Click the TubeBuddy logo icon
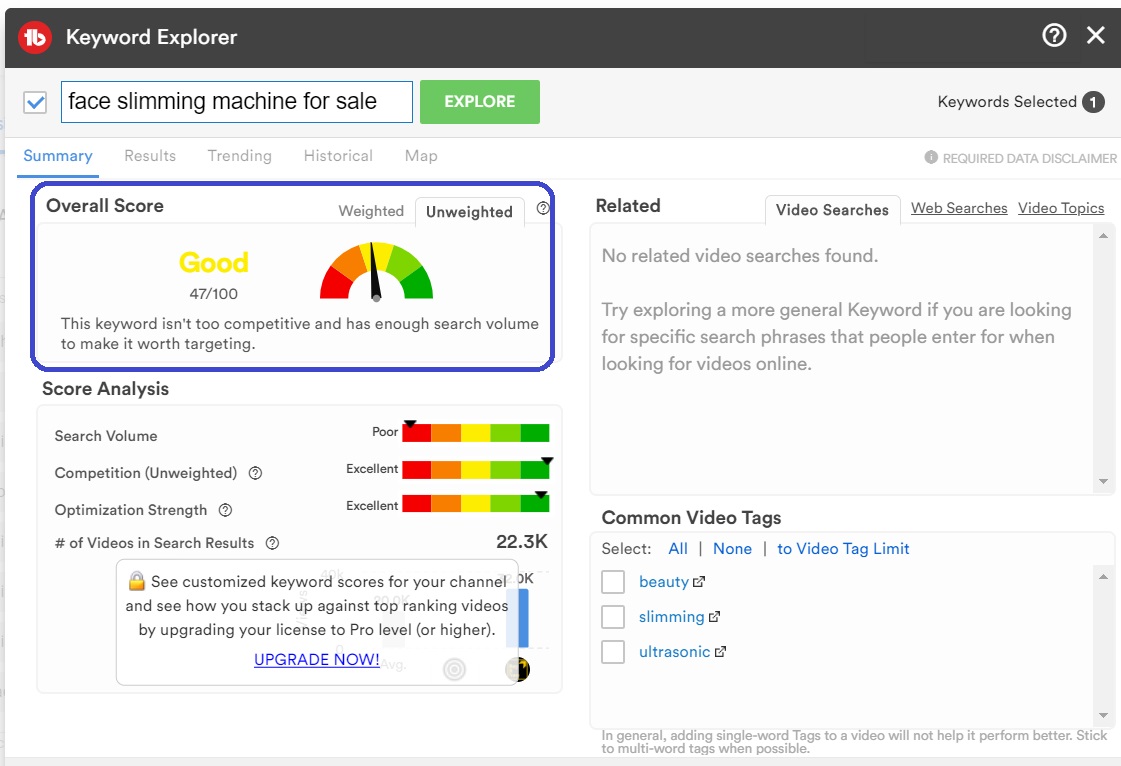The image size is (1121, 766). click(34, 37)
